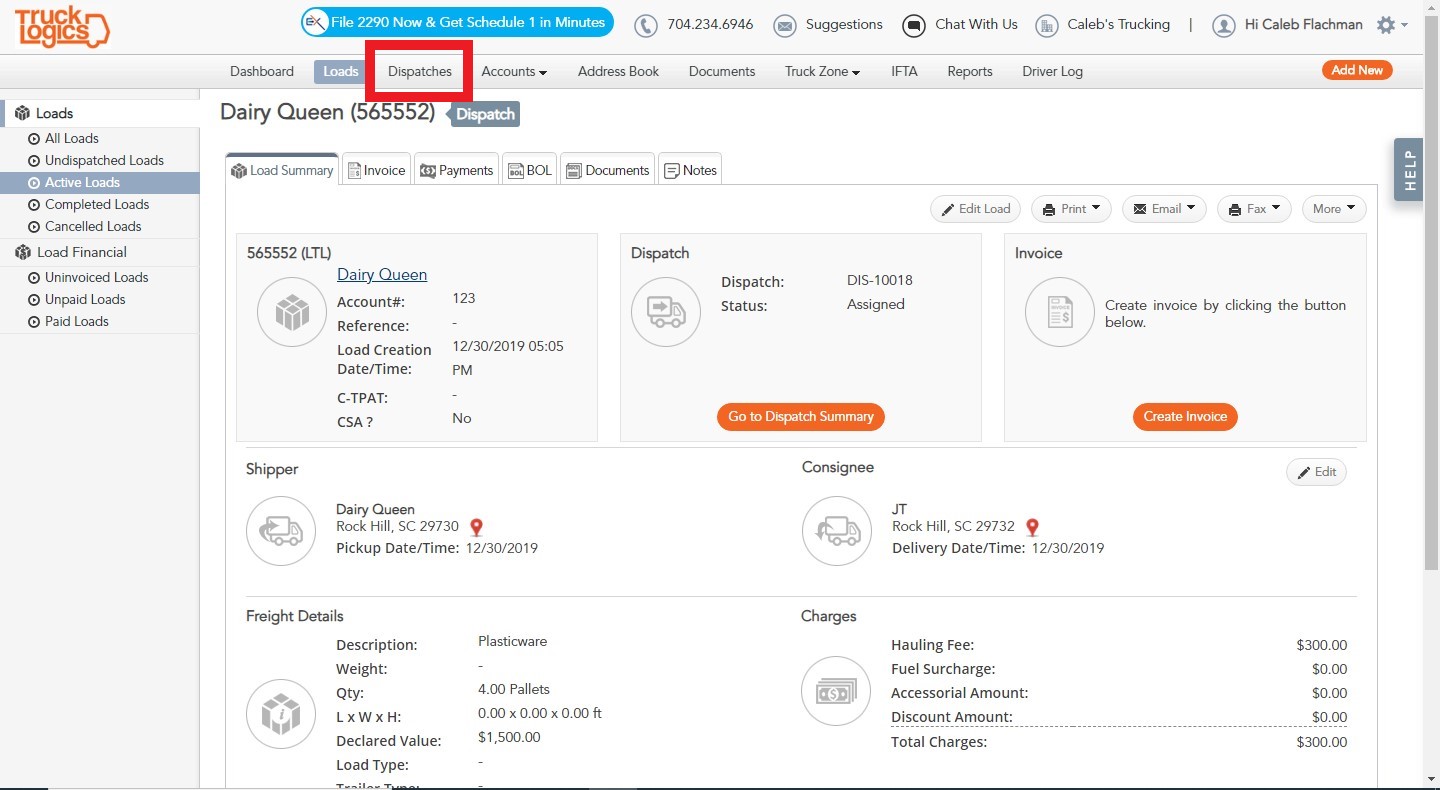Screen dimensions: 1440x790
Task: Open the Fax dropdown
Action: [1254, 209]
